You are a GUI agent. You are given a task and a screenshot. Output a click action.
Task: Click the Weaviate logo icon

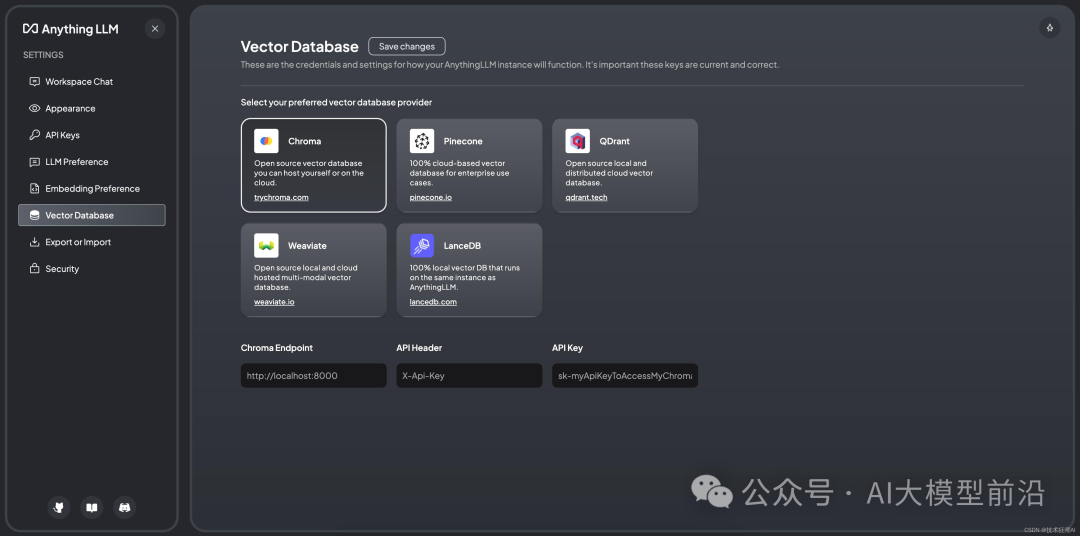point(266,245)
